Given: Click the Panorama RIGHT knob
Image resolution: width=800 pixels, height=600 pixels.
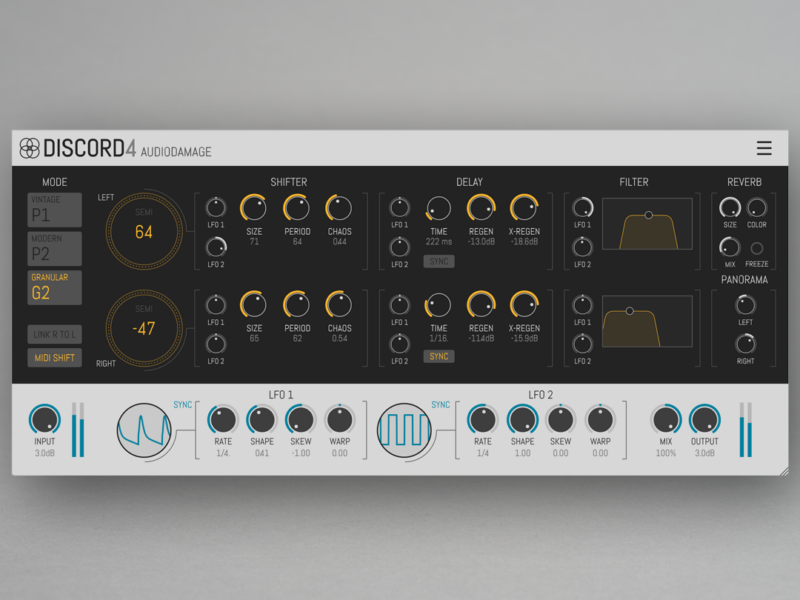Looking at the screenshot, I should coord(745,344).
